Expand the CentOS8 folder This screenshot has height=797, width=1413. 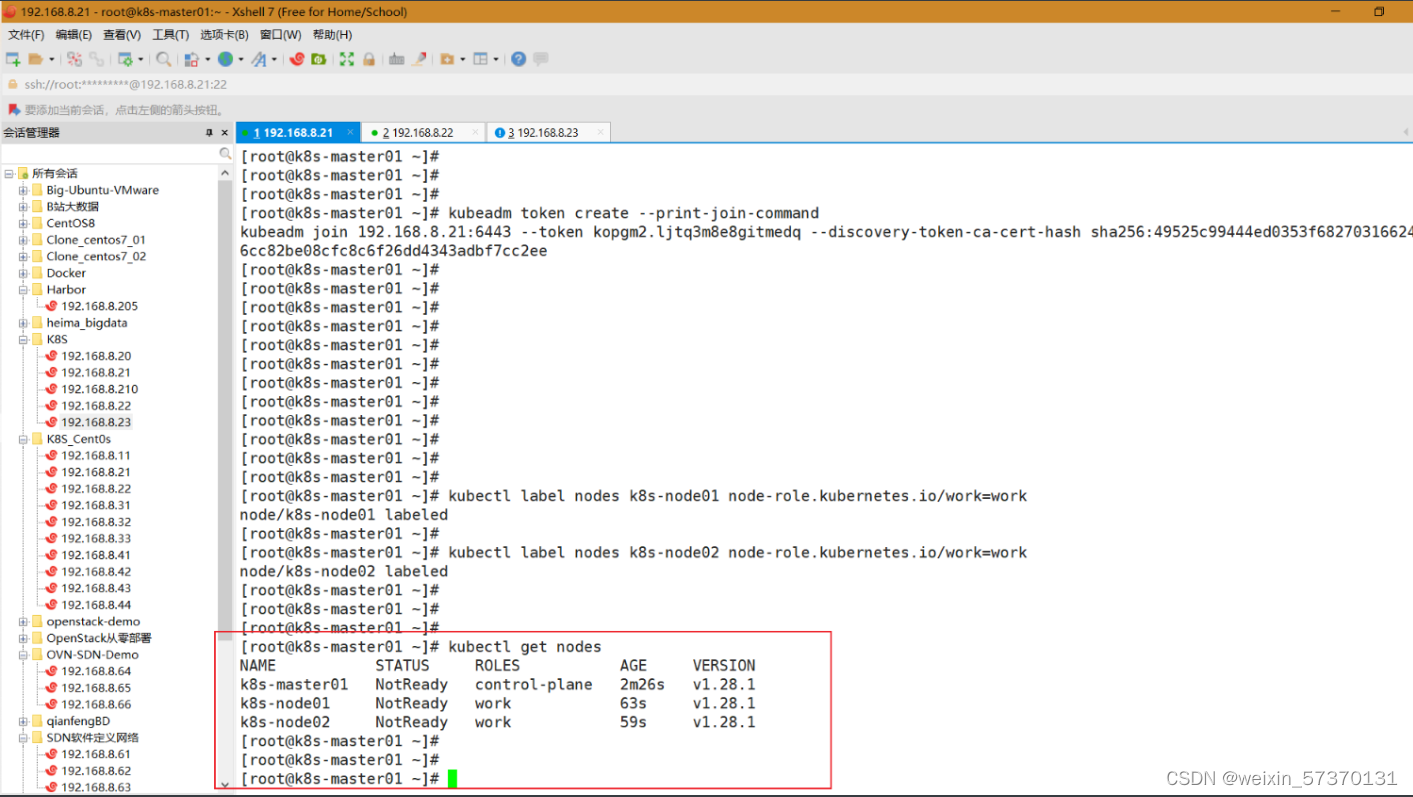pyautogui.click(x=23, y=224)
